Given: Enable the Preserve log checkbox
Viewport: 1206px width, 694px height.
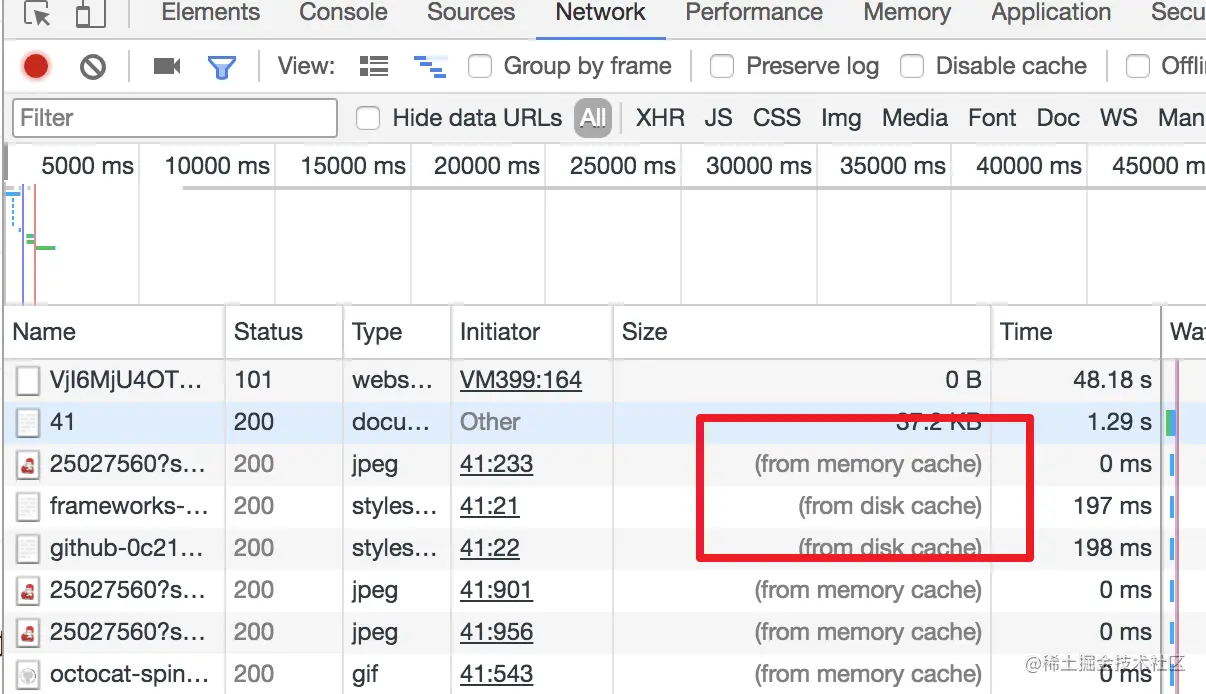Looking at the screenshot, I should [722, 67].
